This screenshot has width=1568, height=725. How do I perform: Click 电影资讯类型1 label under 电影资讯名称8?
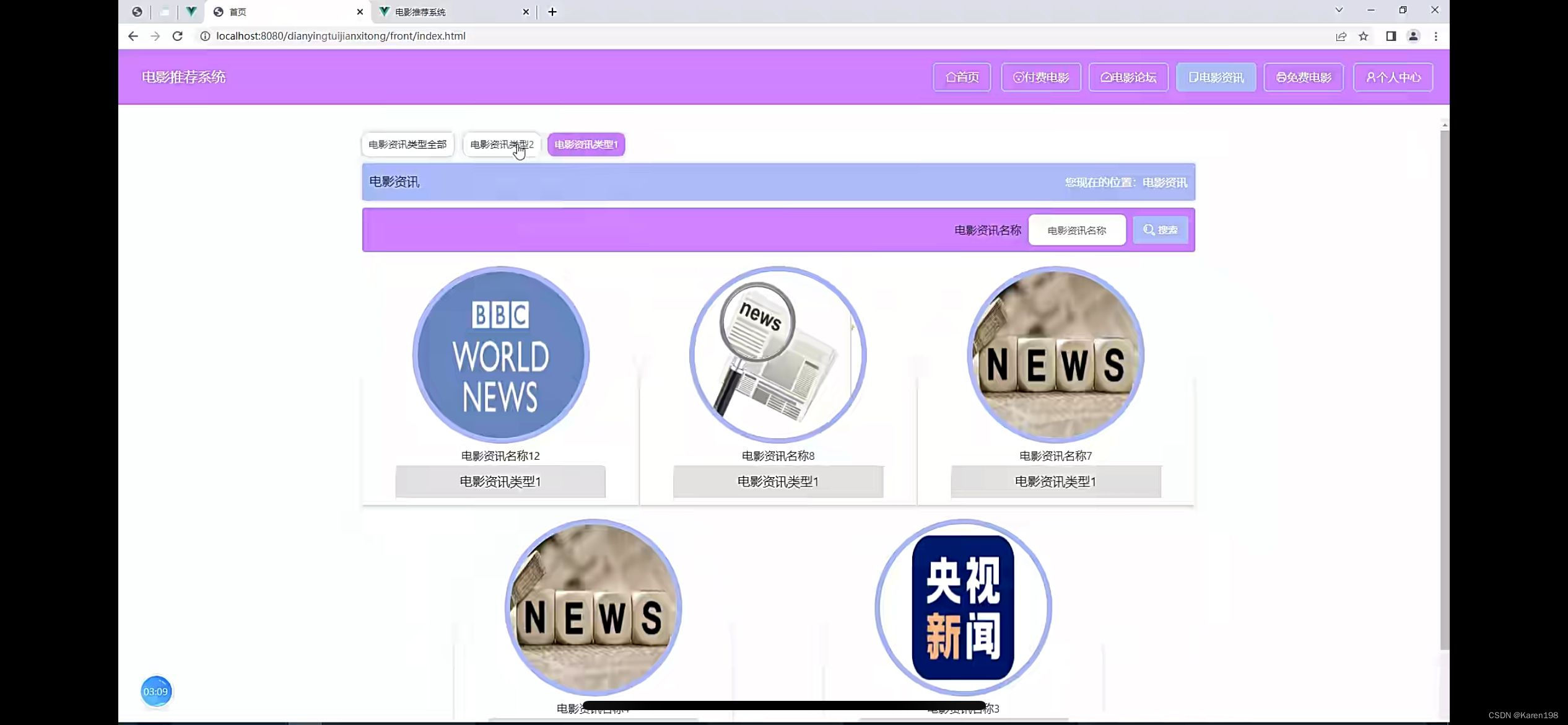pyautogui.click(x=778, y=481)
